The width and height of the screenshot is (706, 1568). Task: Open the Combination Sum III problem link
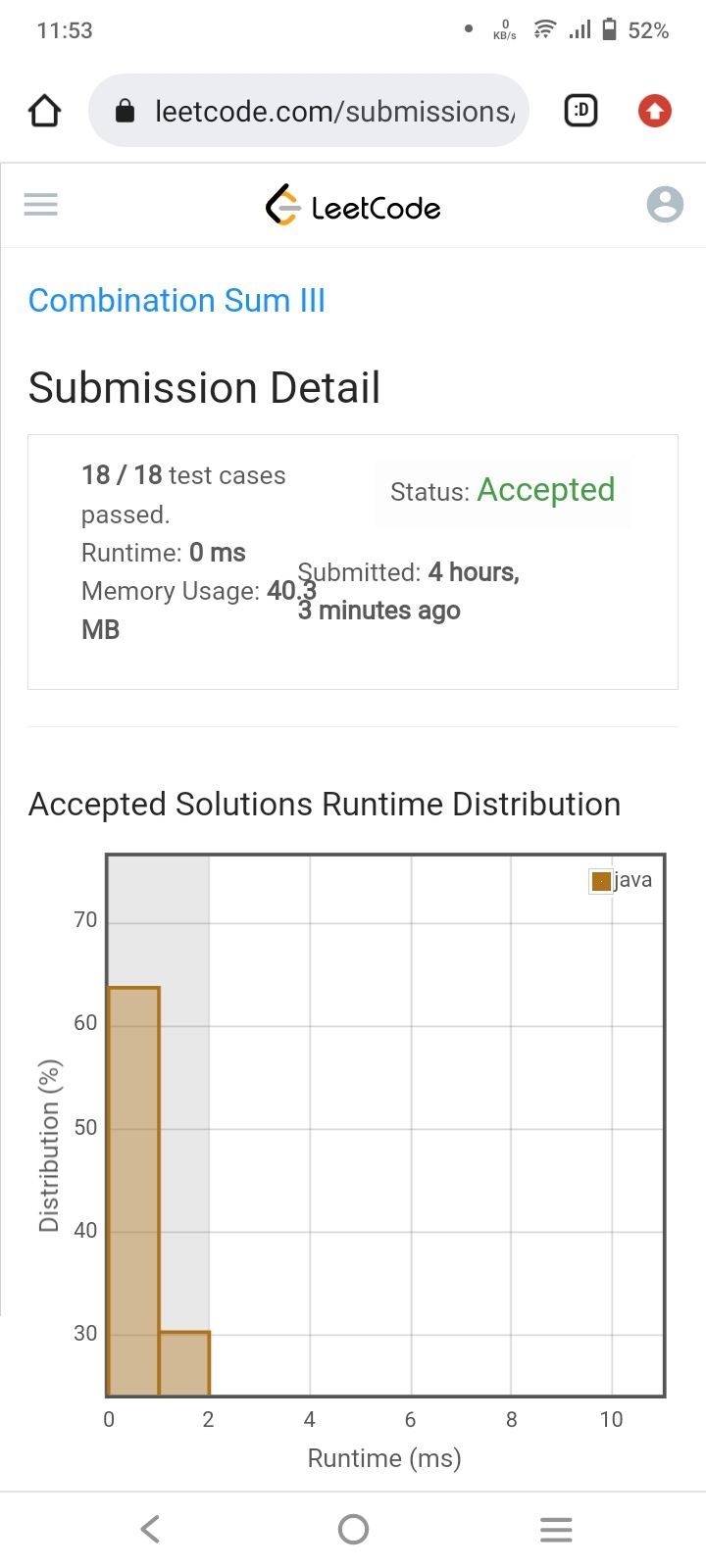point(176,300)
